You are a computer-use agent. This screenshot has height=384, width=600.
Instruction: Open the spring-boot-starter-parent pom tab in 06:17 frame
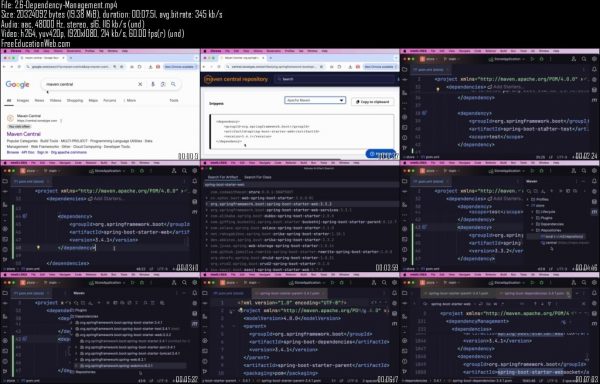pos(290,293)
